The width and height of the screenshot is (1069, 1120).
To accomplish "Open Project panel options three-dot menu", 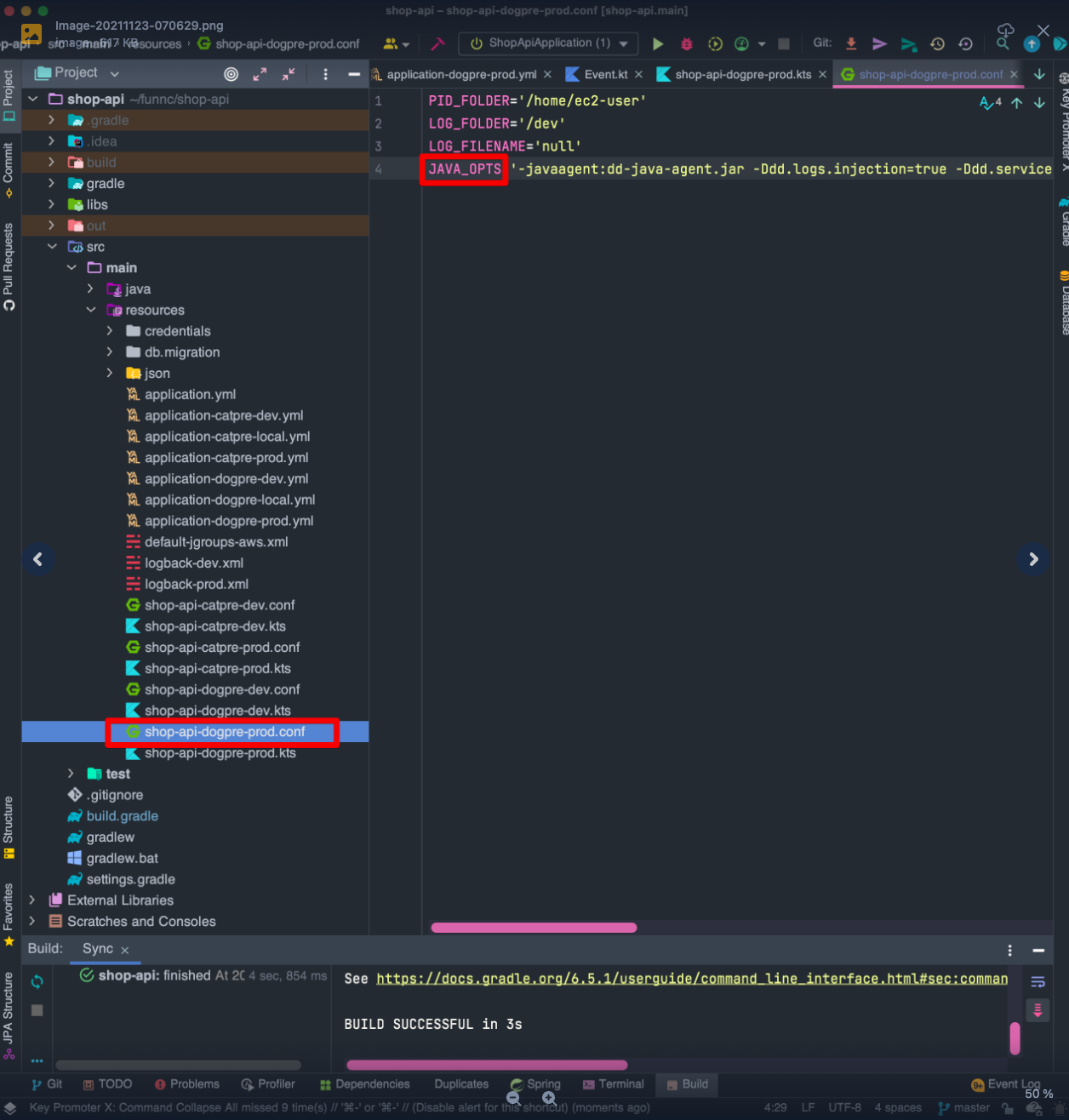I will point(325,74).
